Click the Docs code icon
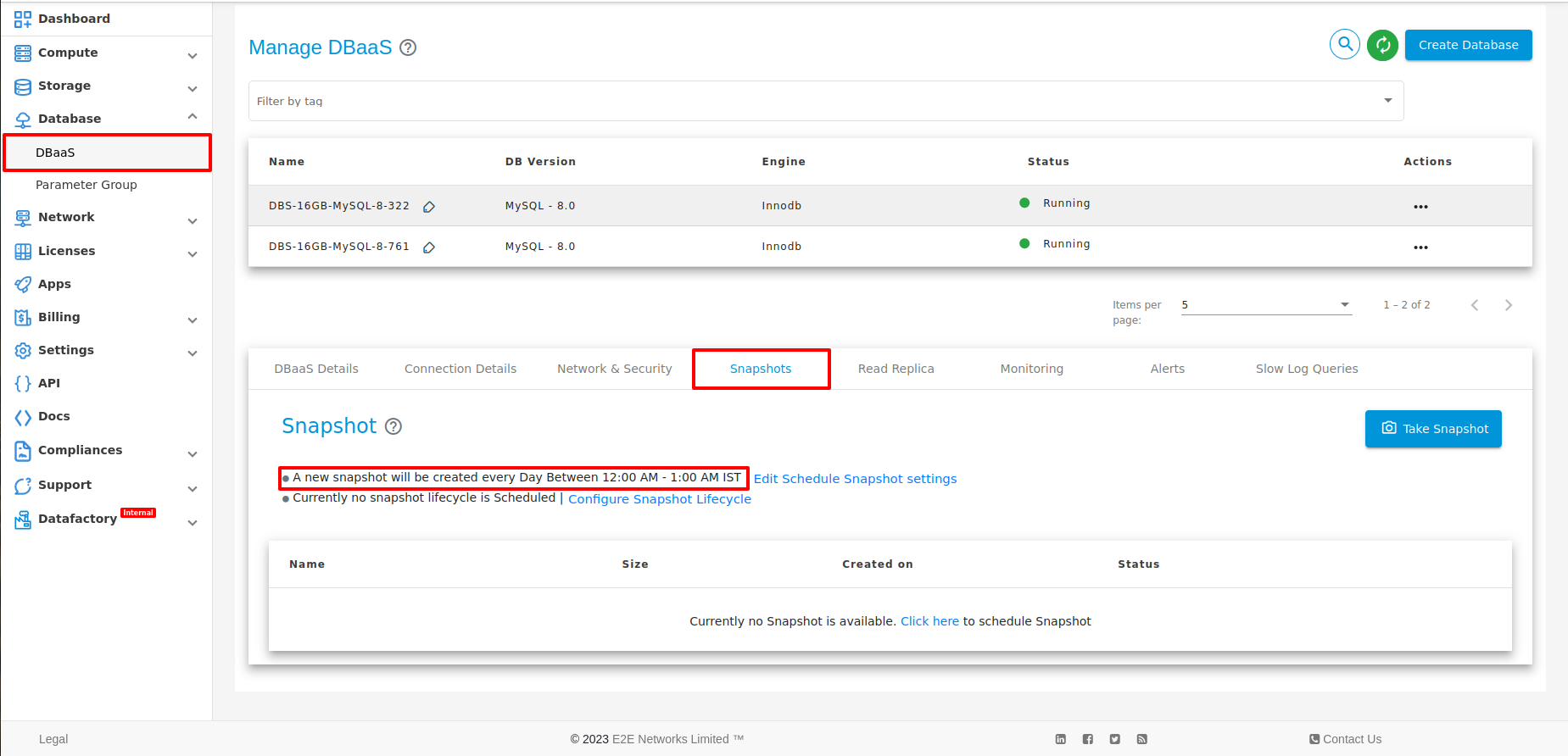This screenshot has width=1568, height=756. 23,417
